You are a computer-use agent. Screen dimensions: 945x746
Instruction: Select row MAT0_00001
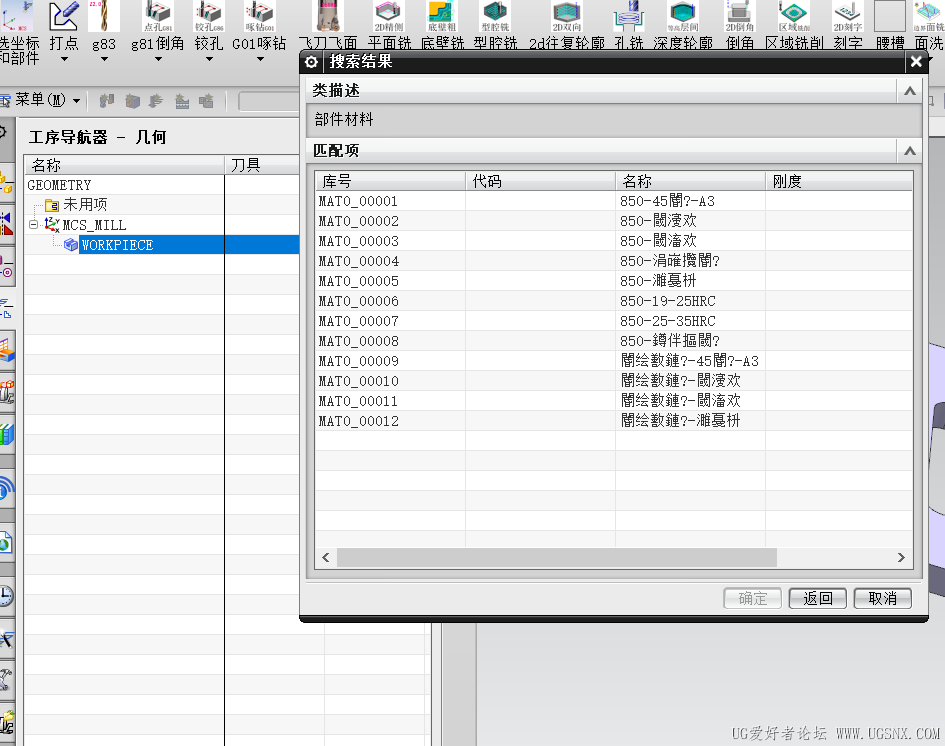[x=614, y=201]
